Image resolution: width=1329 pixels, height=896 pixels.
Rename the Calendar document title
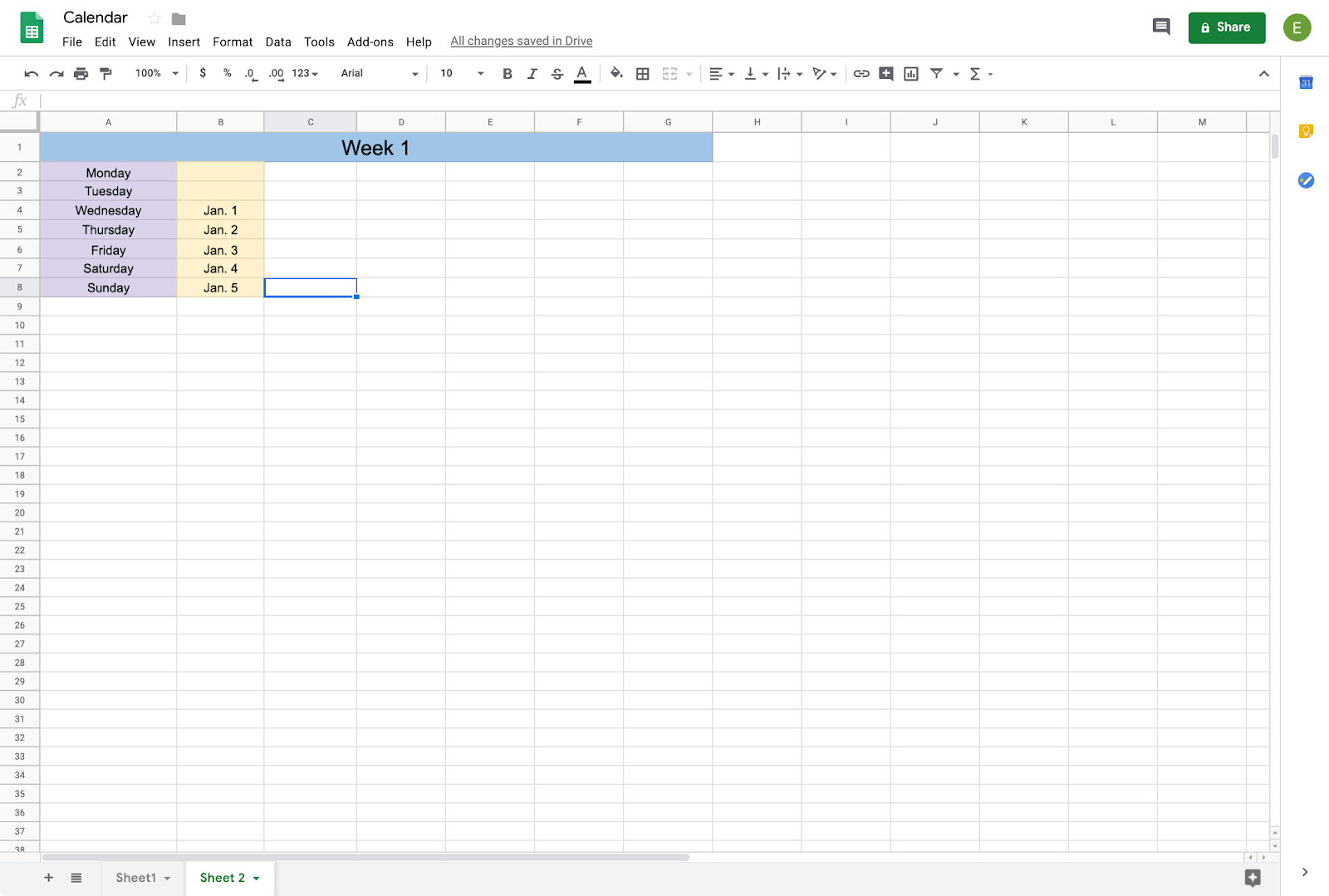[x=96, y=17]
